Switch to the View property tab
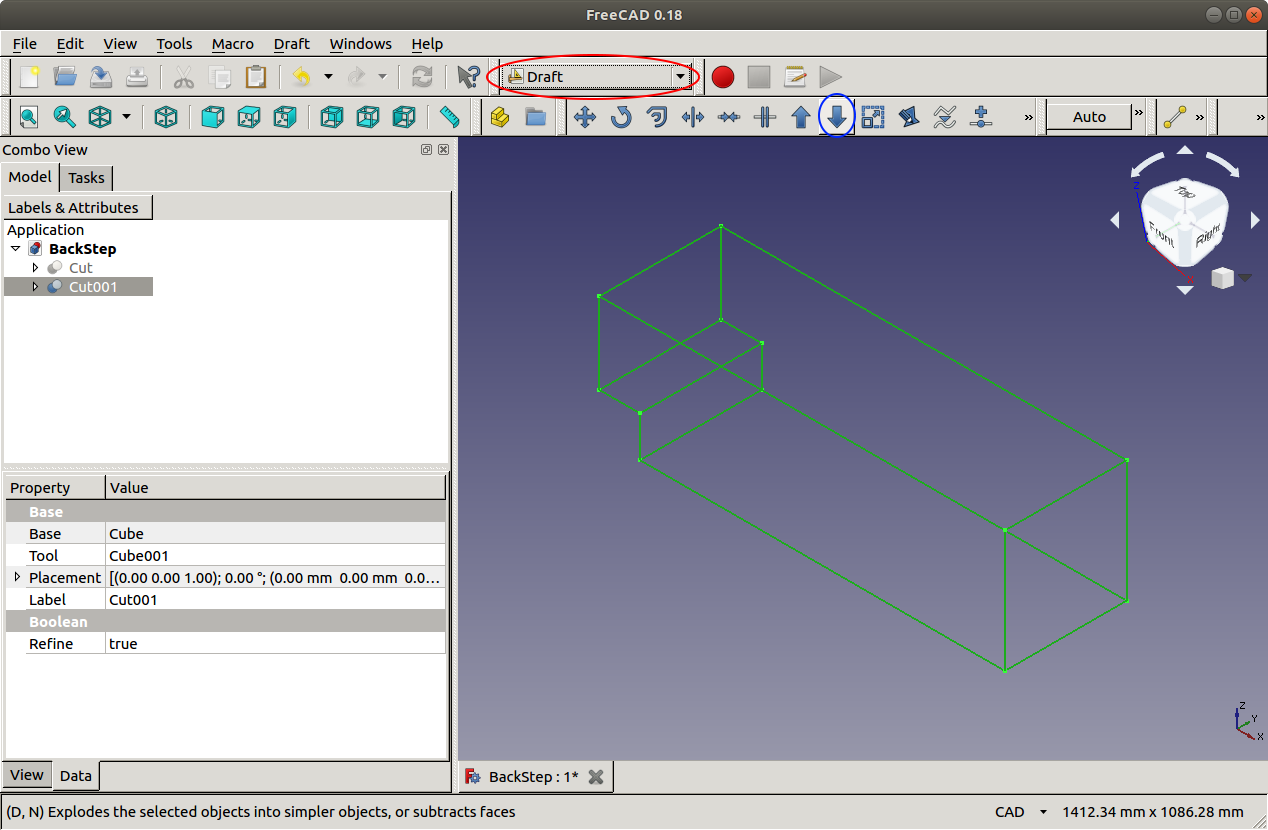The width and height of the screenshot is (1268, 830). click(27, 775)
